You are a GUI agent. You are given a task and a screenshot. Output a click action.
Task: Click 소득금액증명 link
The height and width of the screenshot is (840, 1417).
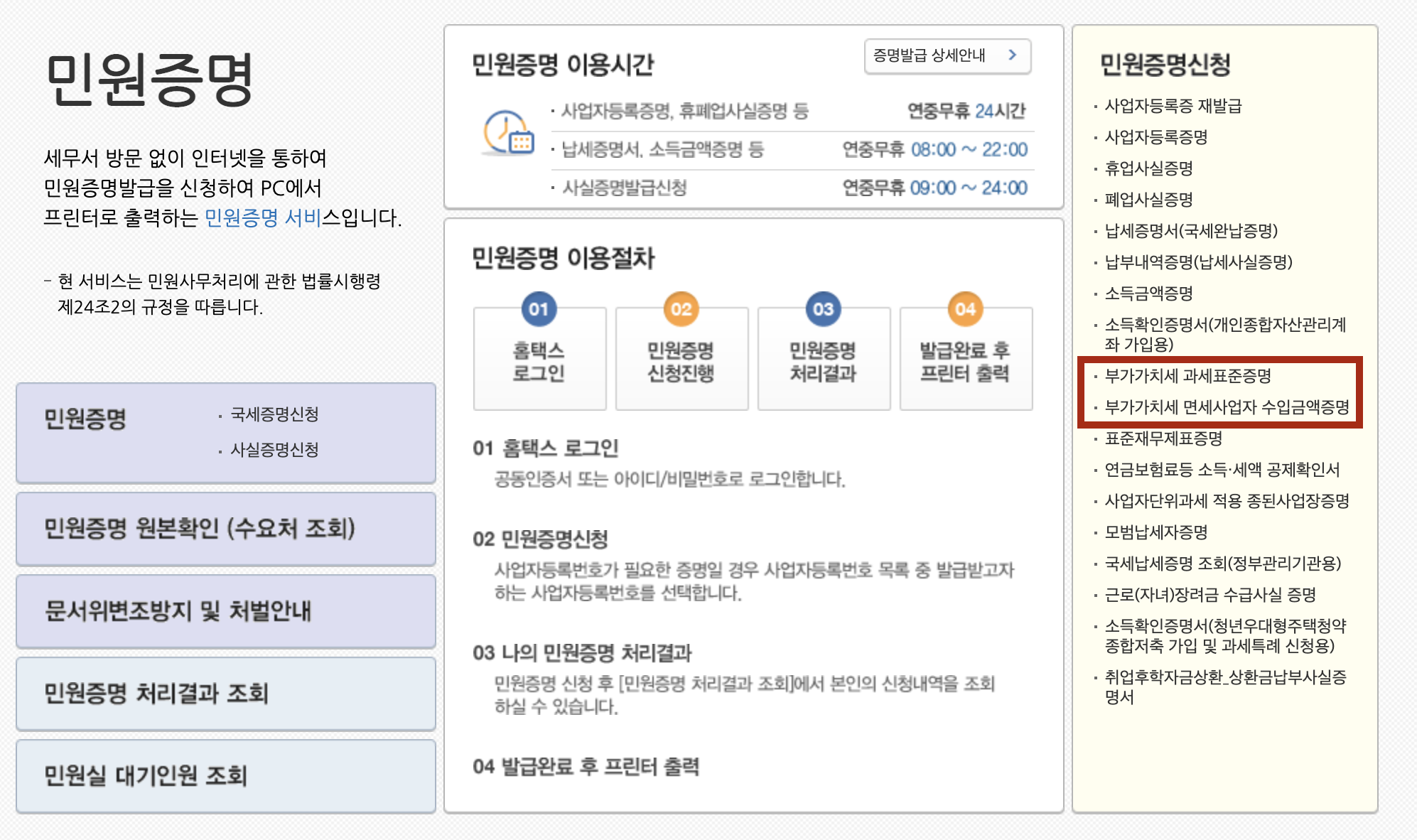(1148, 294)
